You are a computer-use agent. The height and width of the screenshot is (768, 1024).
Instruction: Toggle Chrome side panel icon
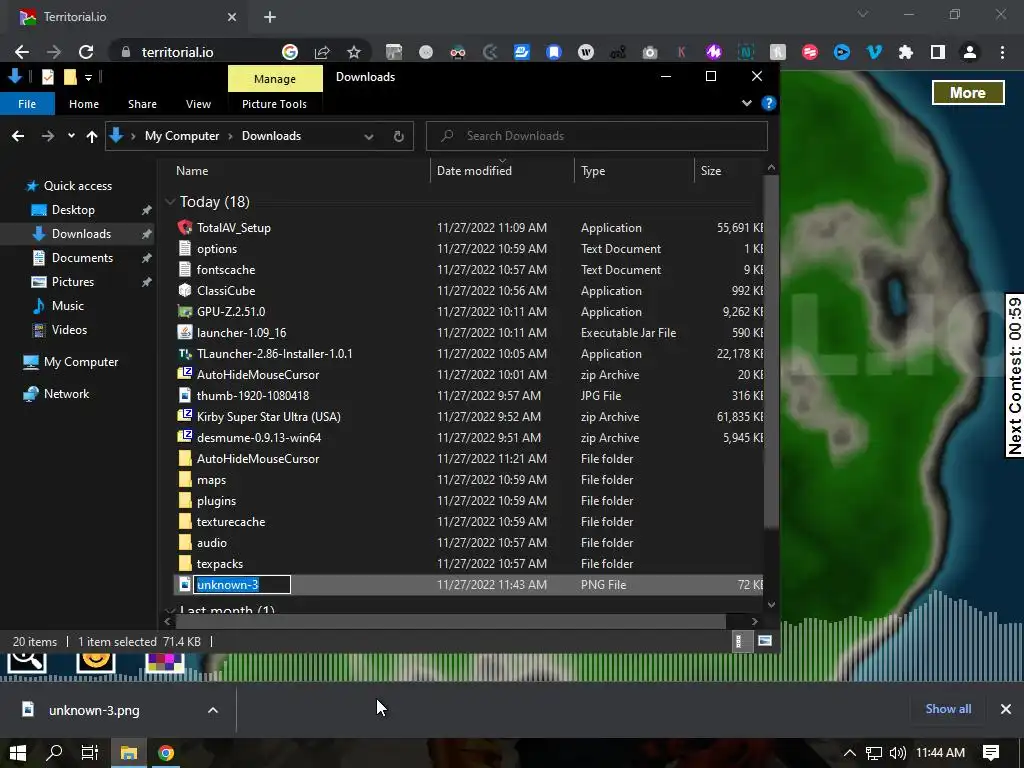click(938, 52)
